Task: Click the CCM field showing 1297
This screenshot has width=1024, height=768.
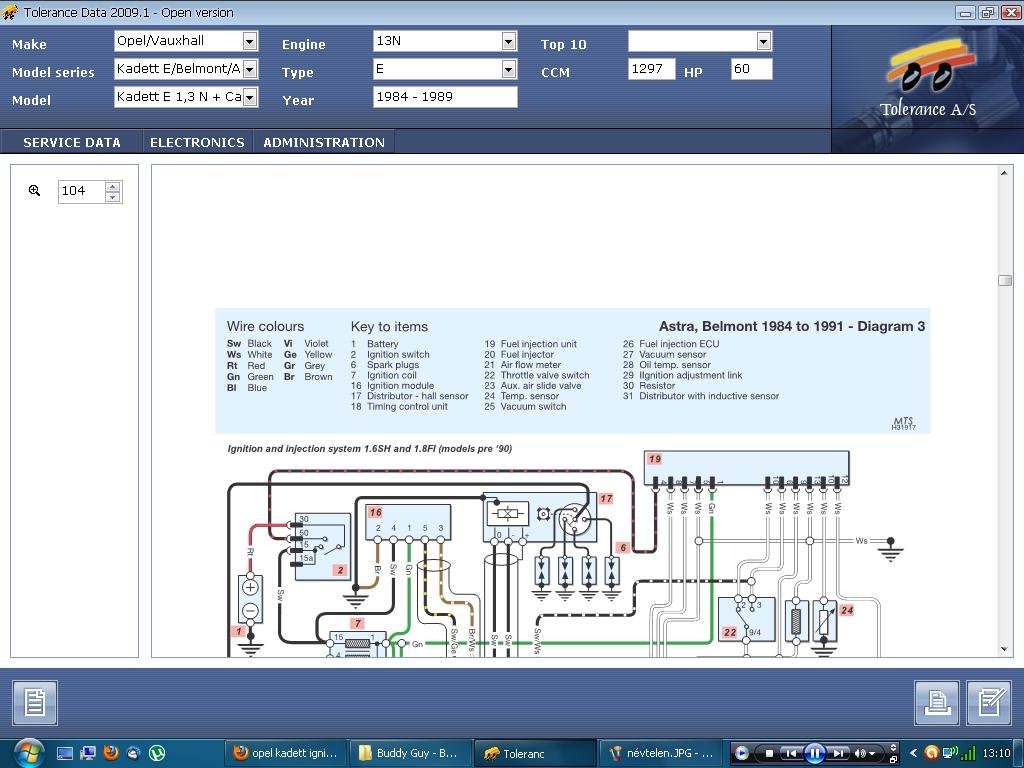Action: click(651, 69)
